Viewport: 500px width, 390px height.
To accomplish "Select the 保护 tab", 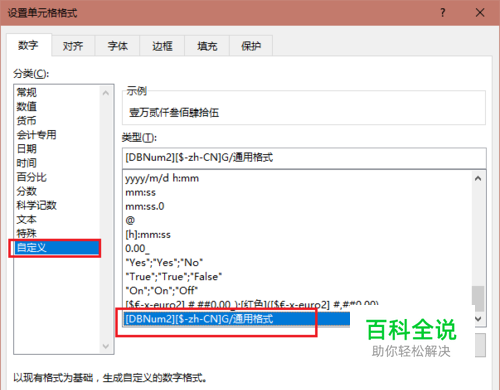I will click(x=251, y=46).
